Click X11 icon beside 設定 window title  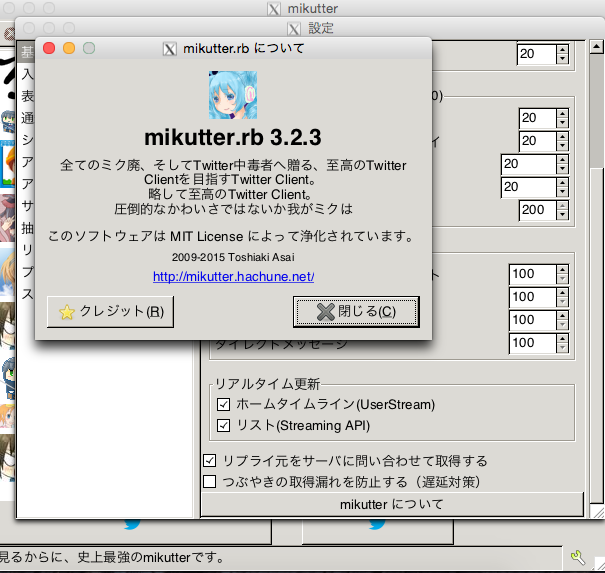294,29
